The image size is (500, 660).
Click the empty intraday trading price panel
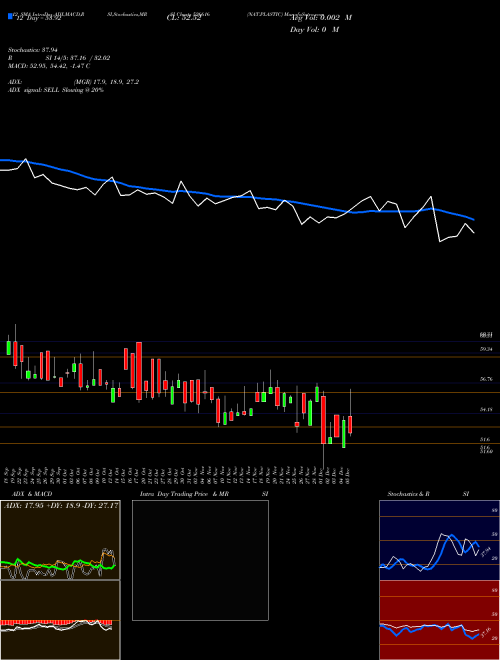tap(200, 560)
